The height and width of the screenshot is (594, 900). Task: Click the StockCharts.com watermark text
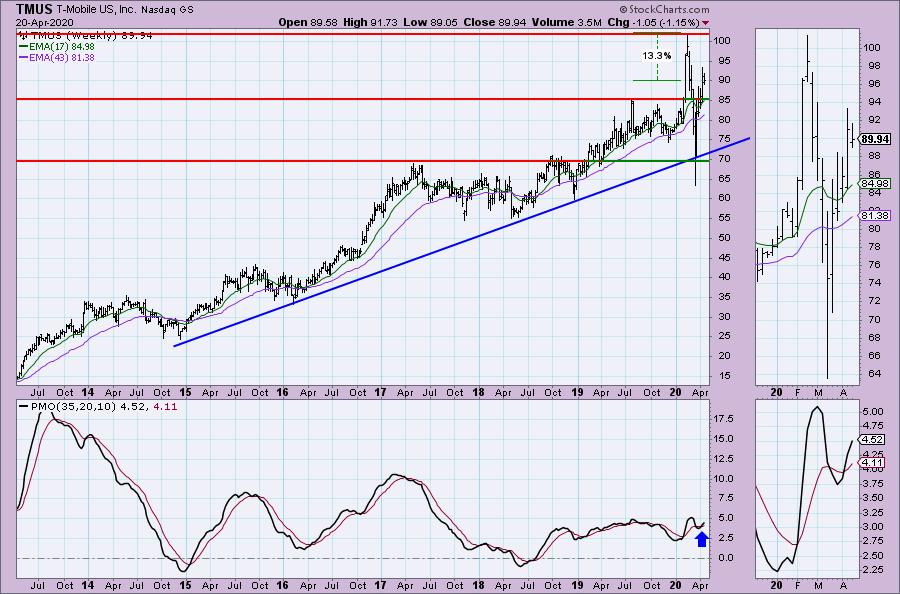(664, 10)
